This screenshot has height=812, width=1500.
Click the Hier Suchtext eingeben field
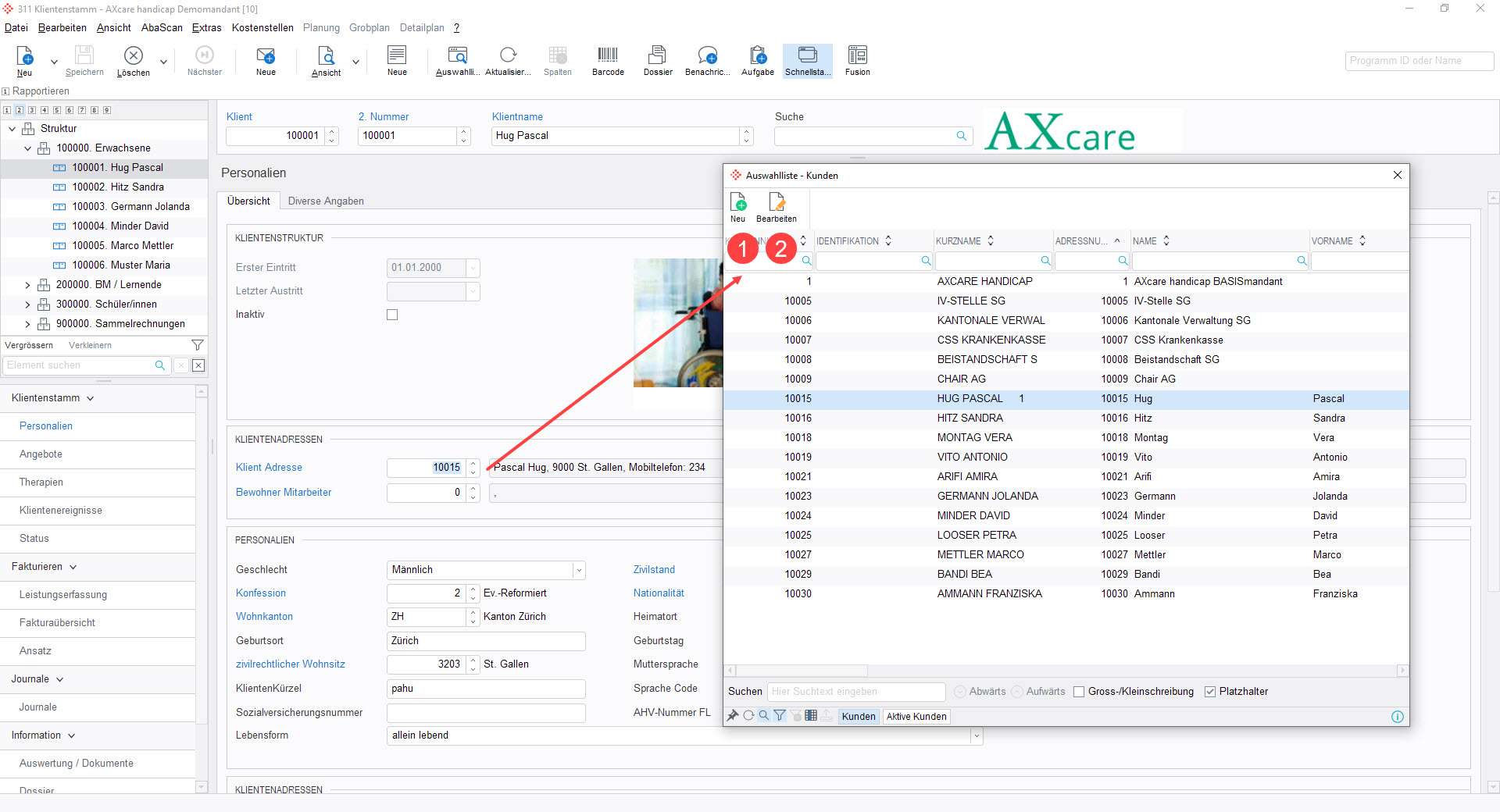pyautogui.click(x=856, y=692)
